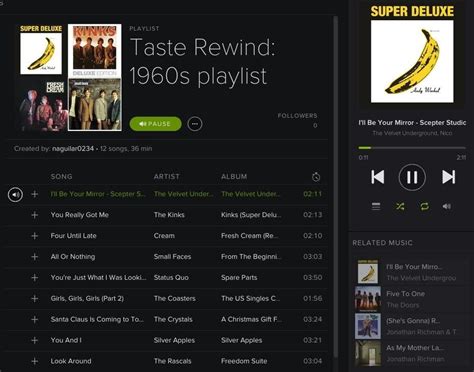Open creator profile naguilar0234

pyautogui.click(x=73, y=149)
